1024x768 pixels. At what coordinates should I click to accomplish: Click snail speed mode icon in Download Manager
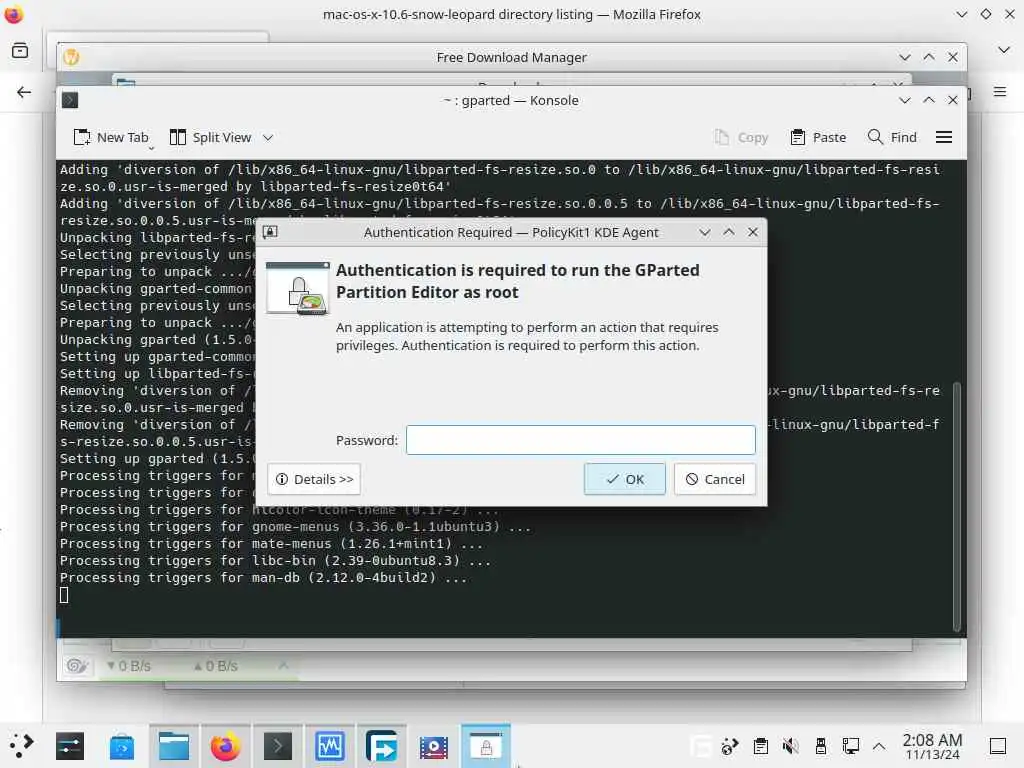tap(77, 665)
